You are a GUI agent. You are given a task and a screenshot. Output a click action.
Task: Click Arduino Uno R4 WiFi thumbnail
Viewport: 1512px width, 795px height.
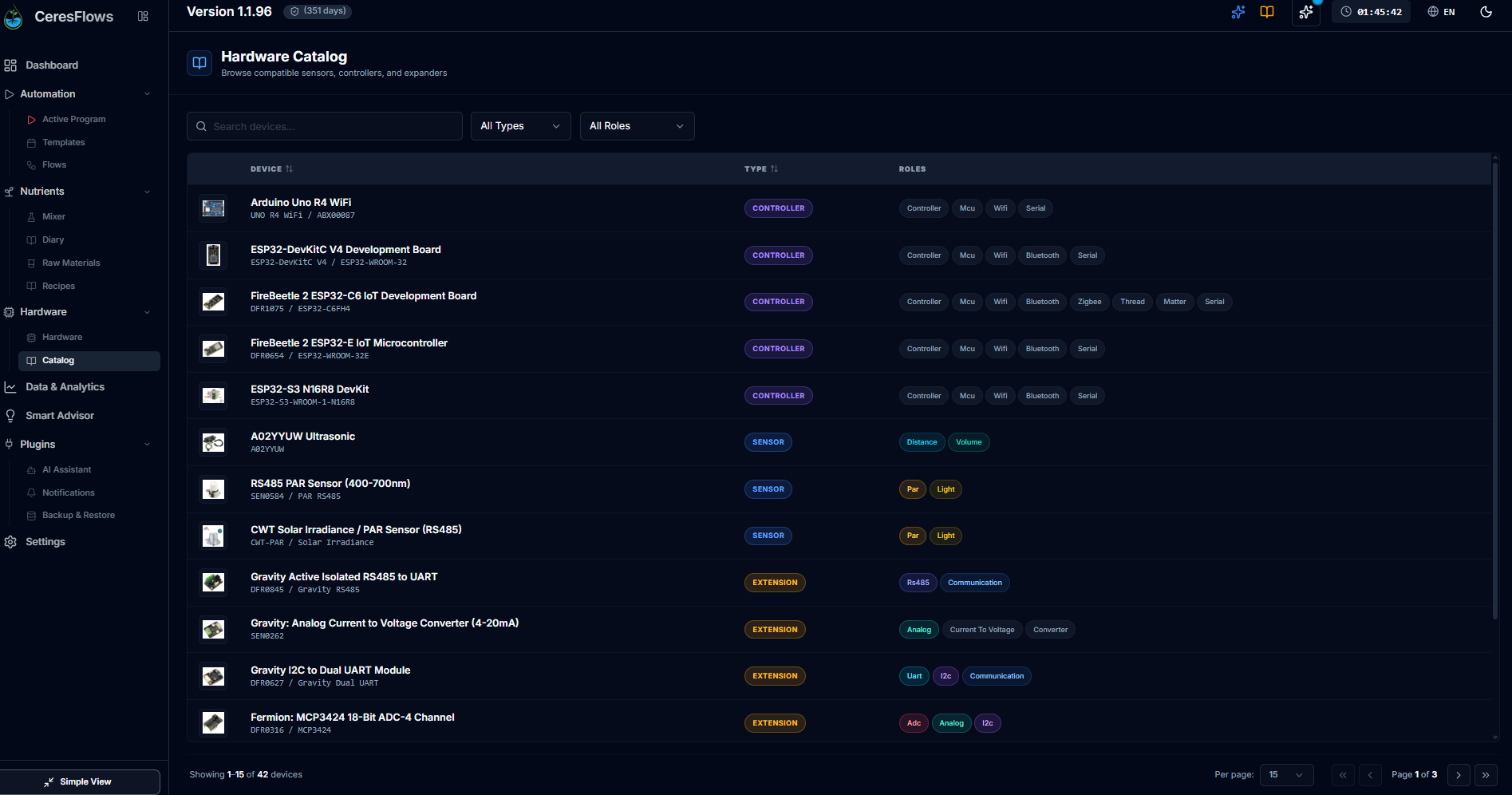pos(213,208)
